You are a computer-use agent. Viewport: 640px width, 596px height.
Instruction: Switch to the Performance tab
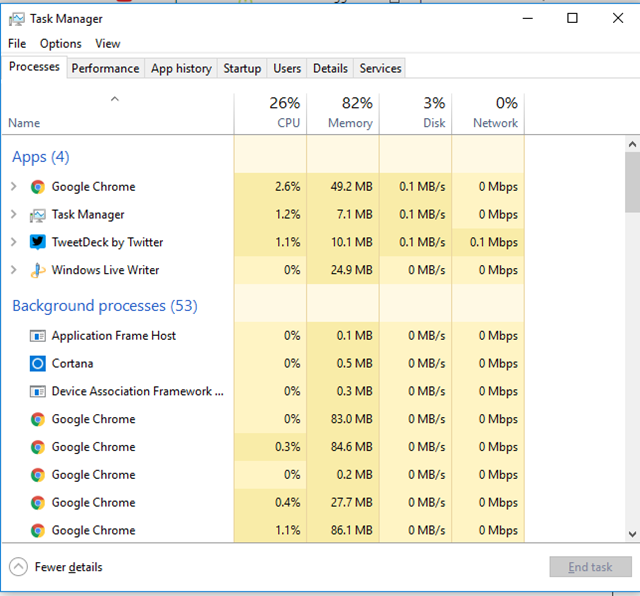pos(105,68)
